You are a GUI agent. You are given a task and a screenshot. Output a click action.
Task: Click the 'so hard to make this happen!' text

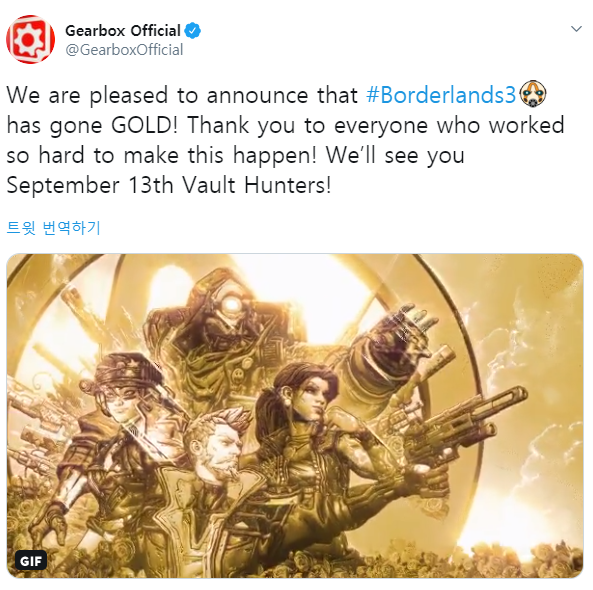(161, 155)
